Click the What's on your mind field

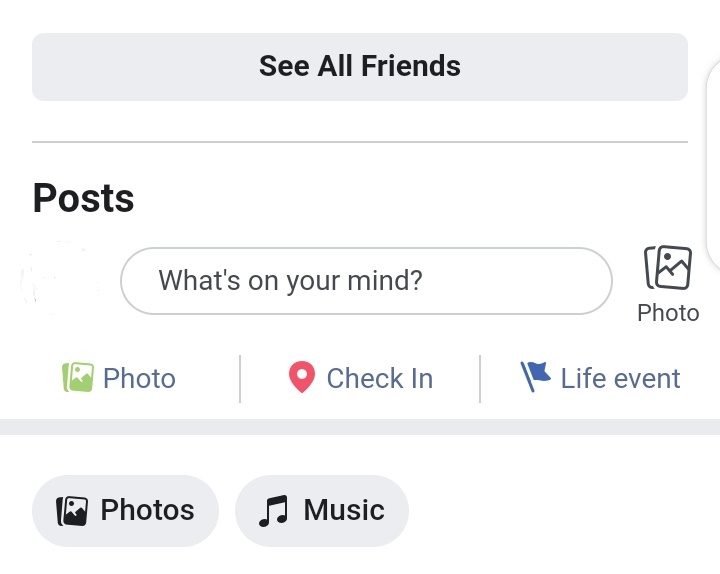(x=365, y=281)
